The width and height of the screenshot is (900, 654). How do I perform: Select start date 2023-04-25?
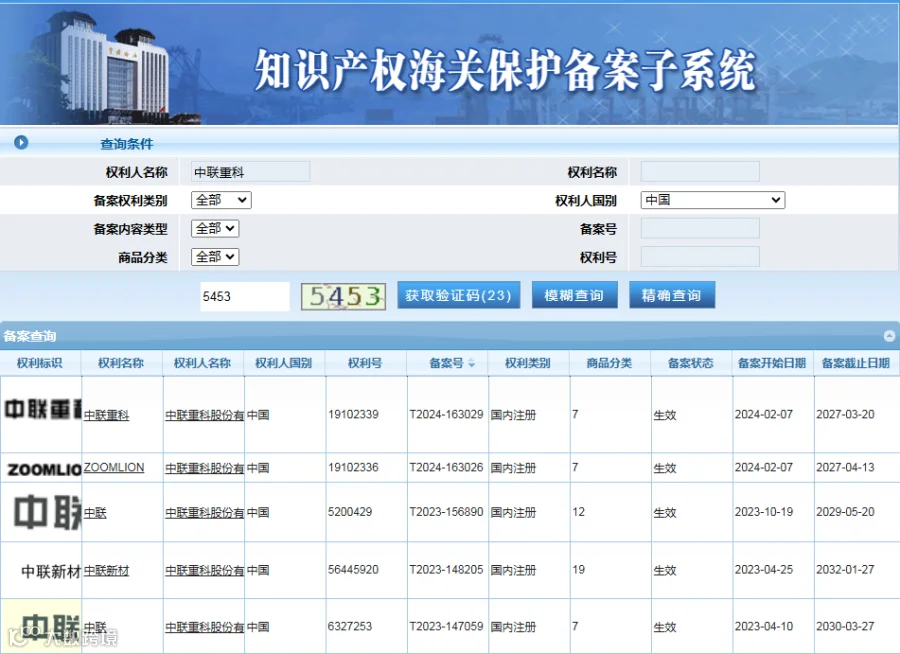764,570
